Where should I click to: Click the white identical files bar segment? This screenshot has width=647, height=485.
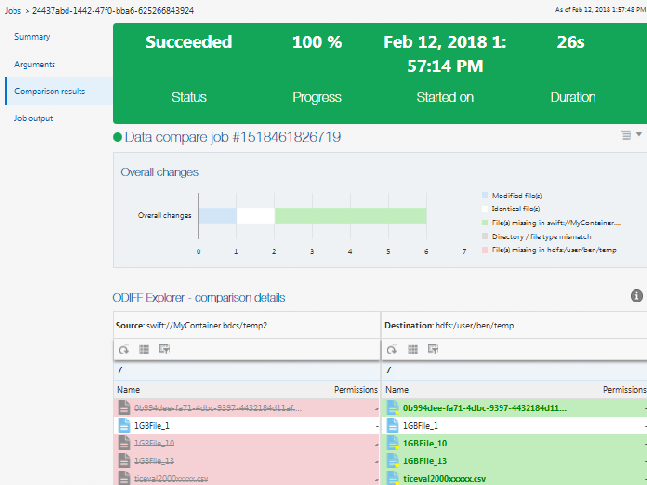pos(256,216)
